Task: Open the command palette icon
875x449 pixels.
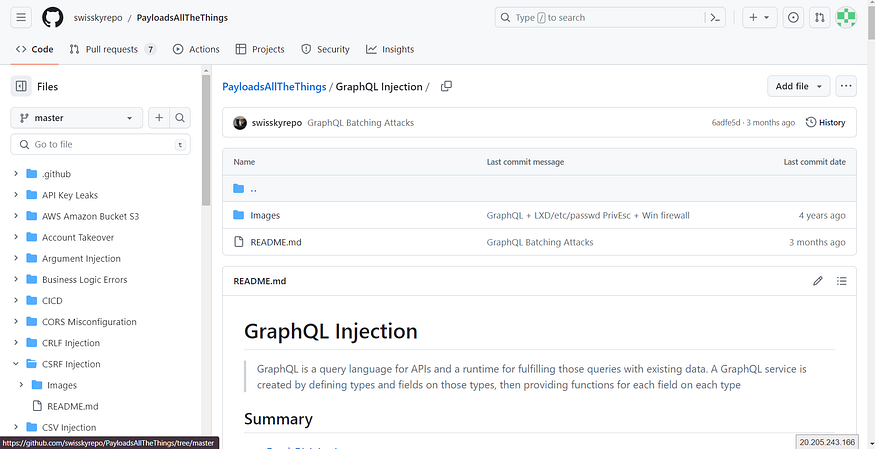Action: click(715, 17)
